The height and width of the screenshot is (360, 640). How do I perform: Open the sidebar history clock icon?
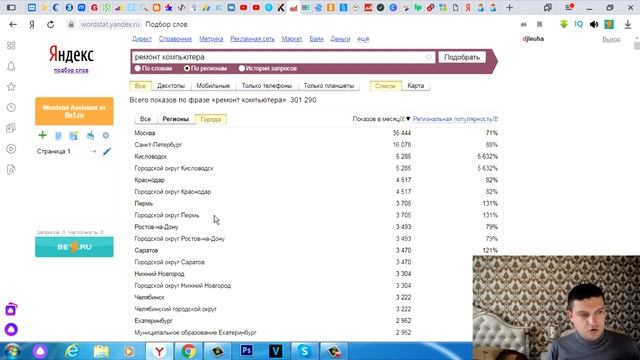pyautogui.click(x=11, y=107)
